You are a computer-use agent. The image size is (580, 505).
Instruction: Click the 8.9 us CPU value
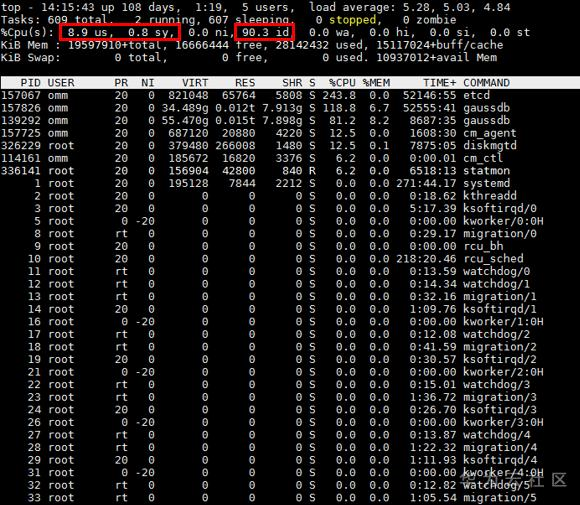(88, 33)
